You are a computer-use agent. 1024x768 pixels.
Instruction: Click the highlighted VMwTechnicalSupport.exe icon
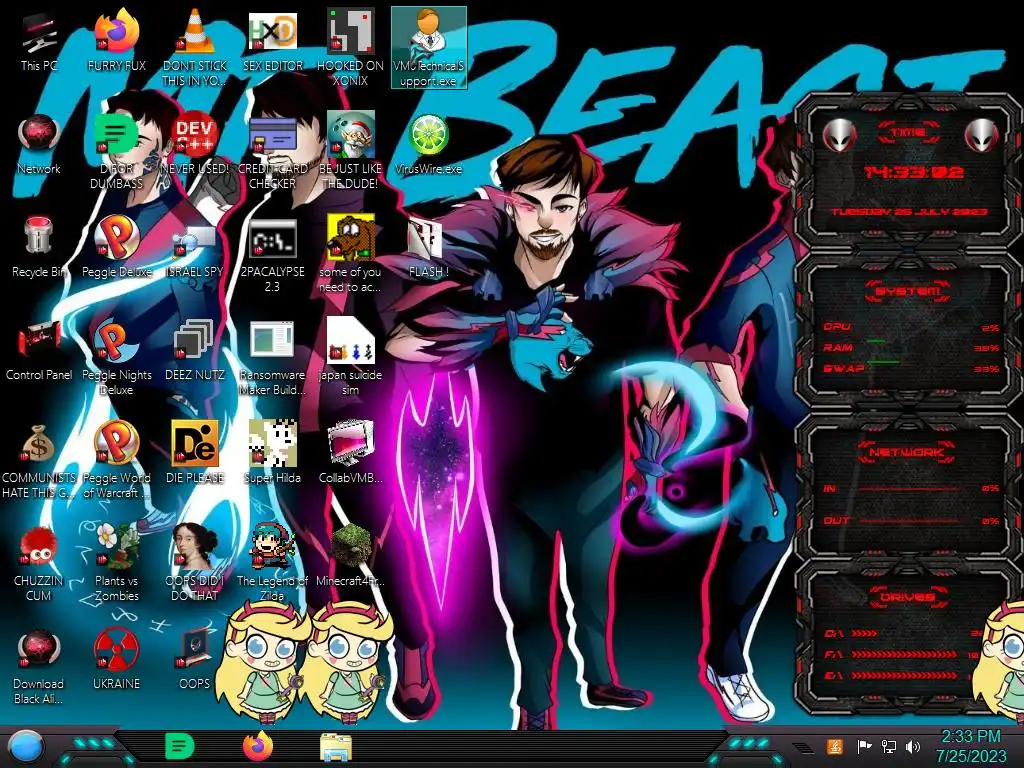[x=428, y=48]
